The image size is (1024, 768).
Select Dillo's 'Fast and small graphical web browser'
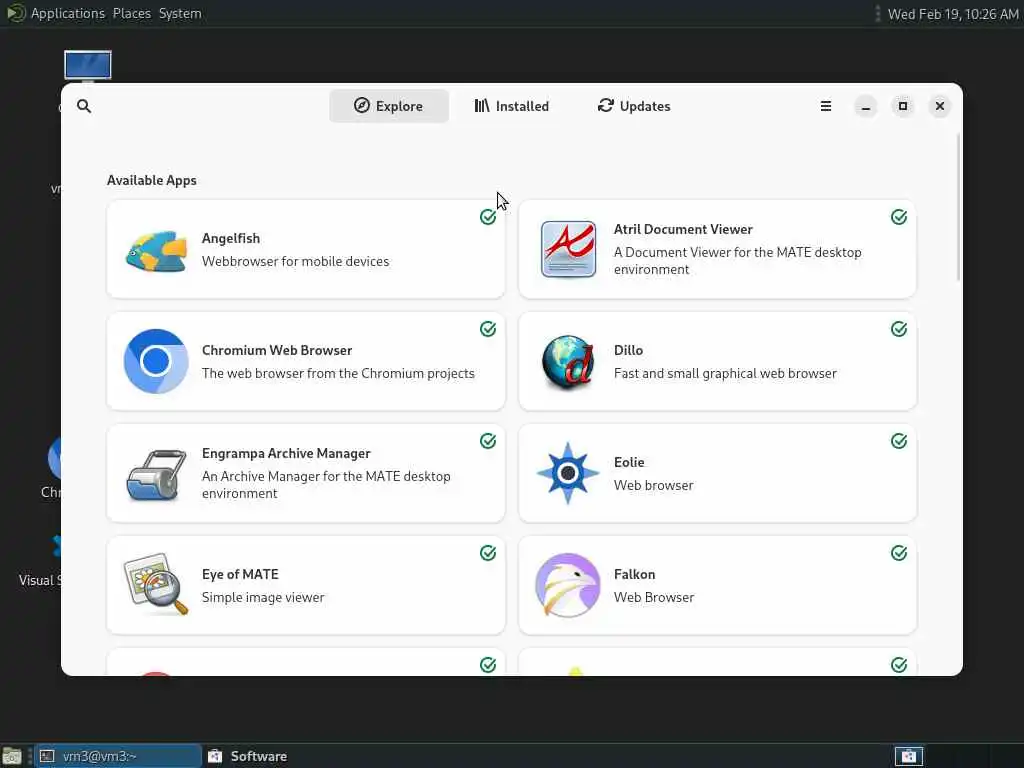(x=725, y=374)
